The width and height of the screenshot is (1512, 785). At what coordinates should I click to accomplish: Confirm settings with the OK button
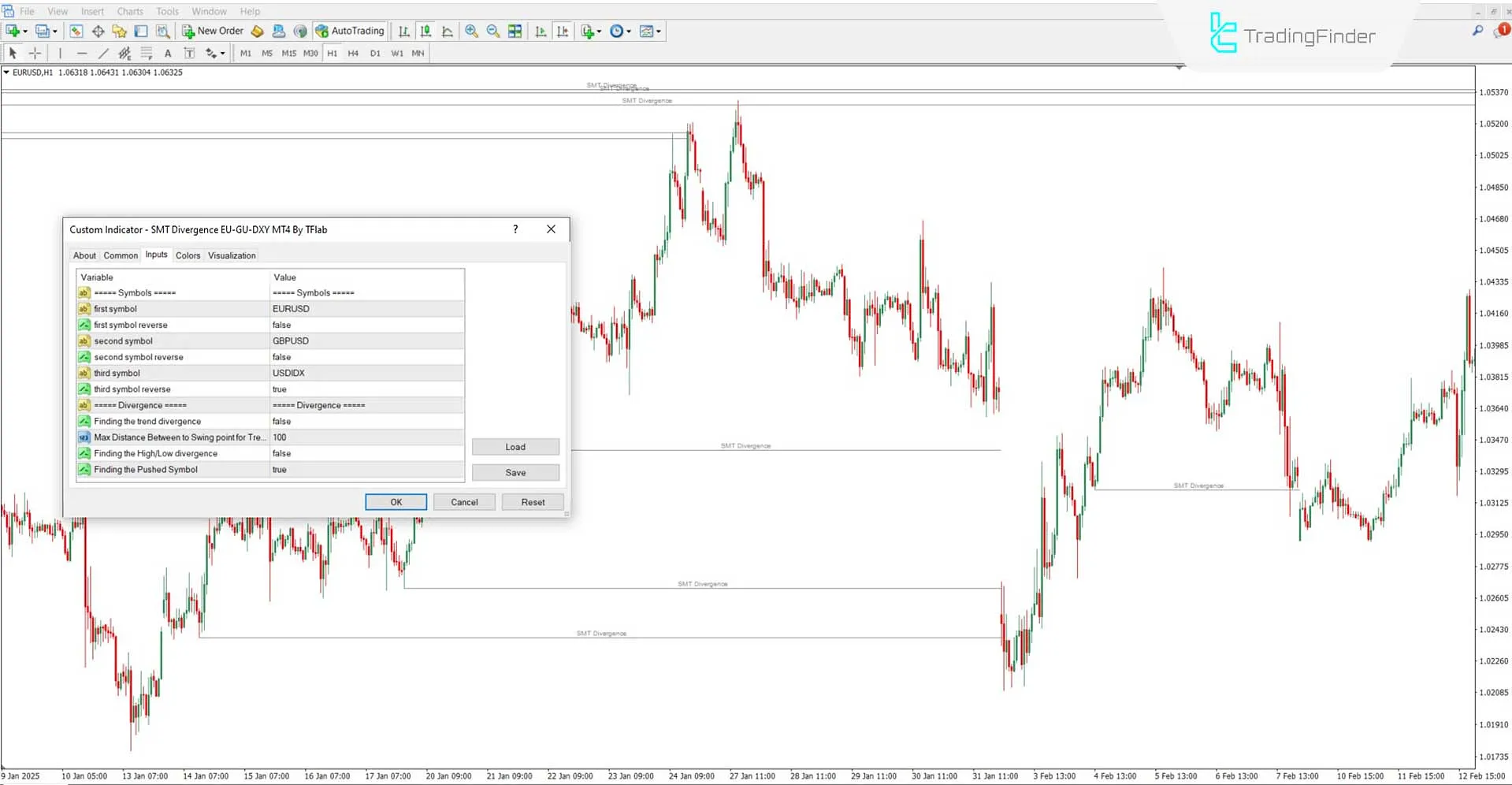[396, 502]
